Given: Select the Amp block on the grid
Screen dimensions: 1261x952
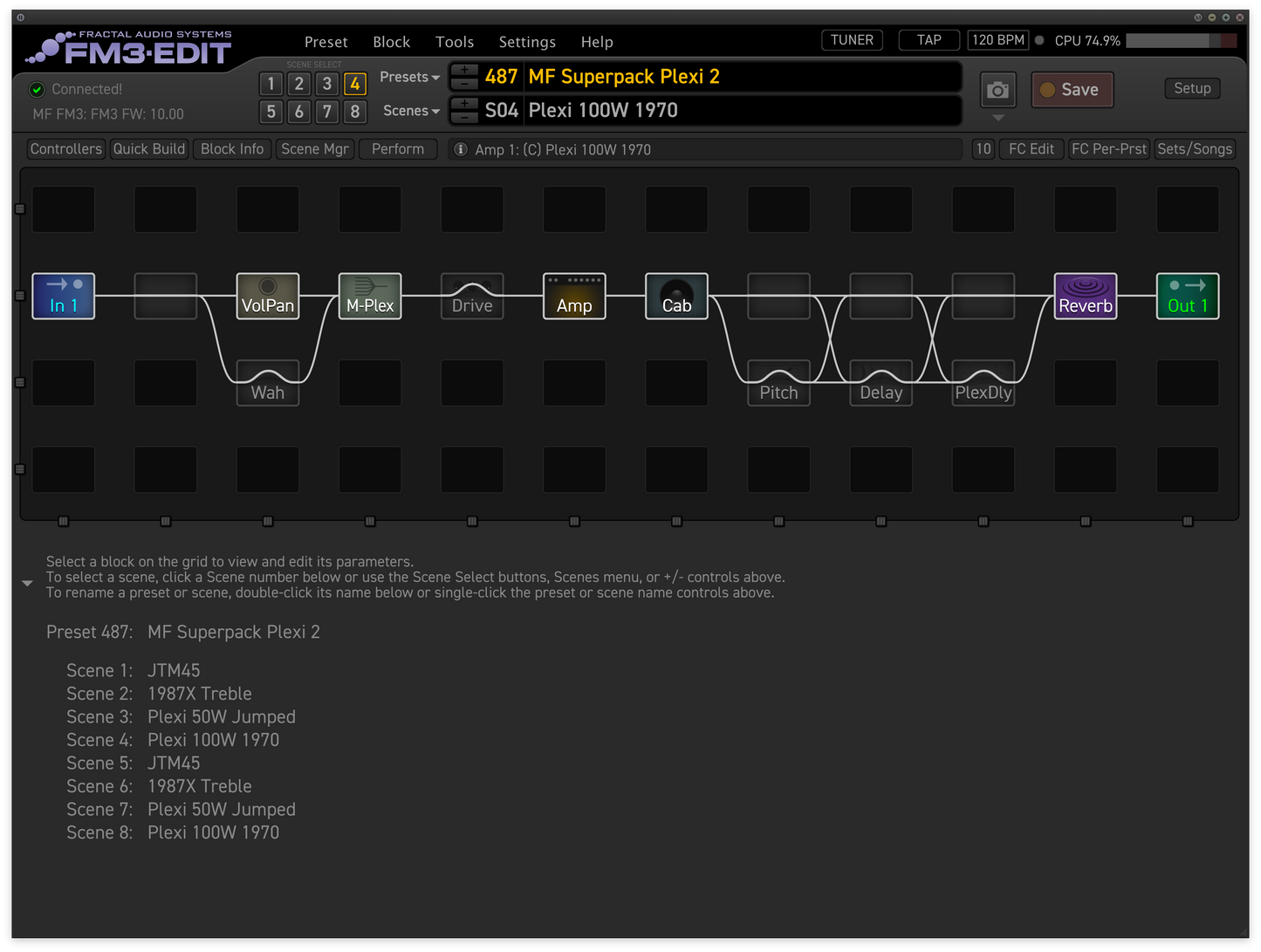Looking at the screenshot, I should 573,296.
